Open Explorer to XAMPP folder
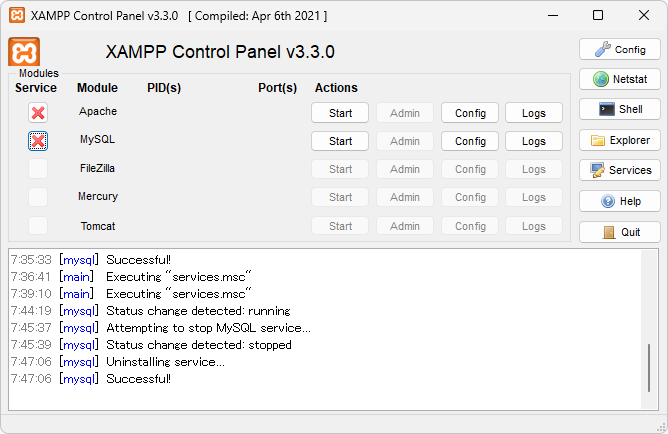This screenshot has width=668, height=434. pyautogui.click(x=620, y=140)
